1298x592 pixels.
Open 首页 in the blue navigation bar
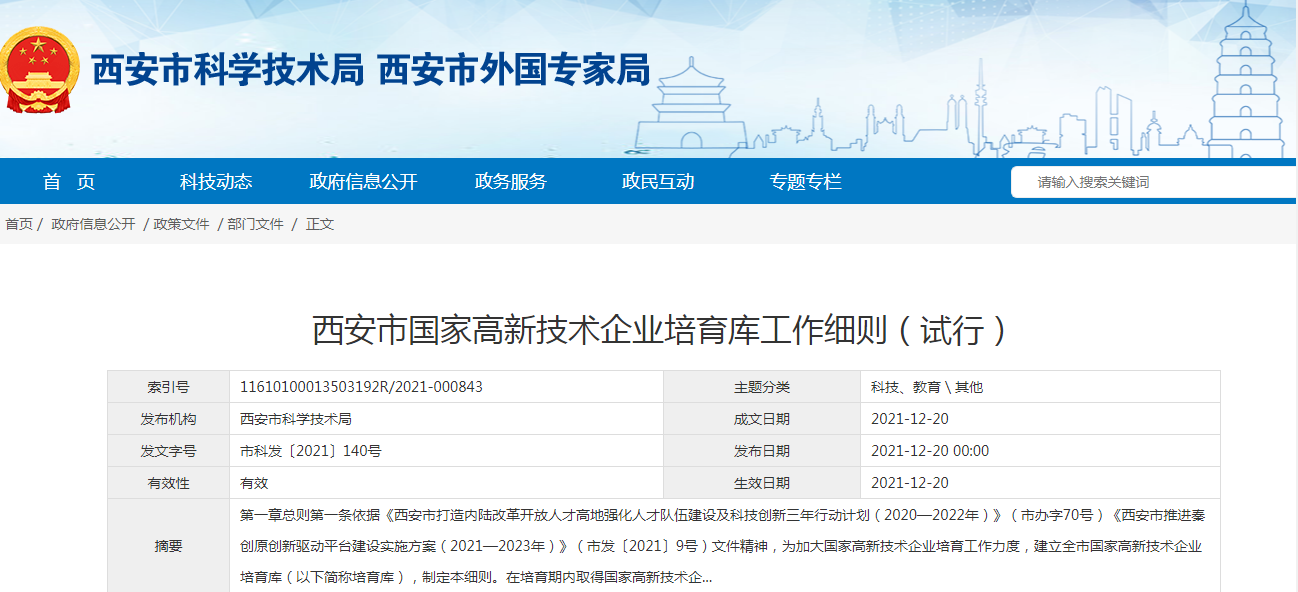click(x=69, y=182)
